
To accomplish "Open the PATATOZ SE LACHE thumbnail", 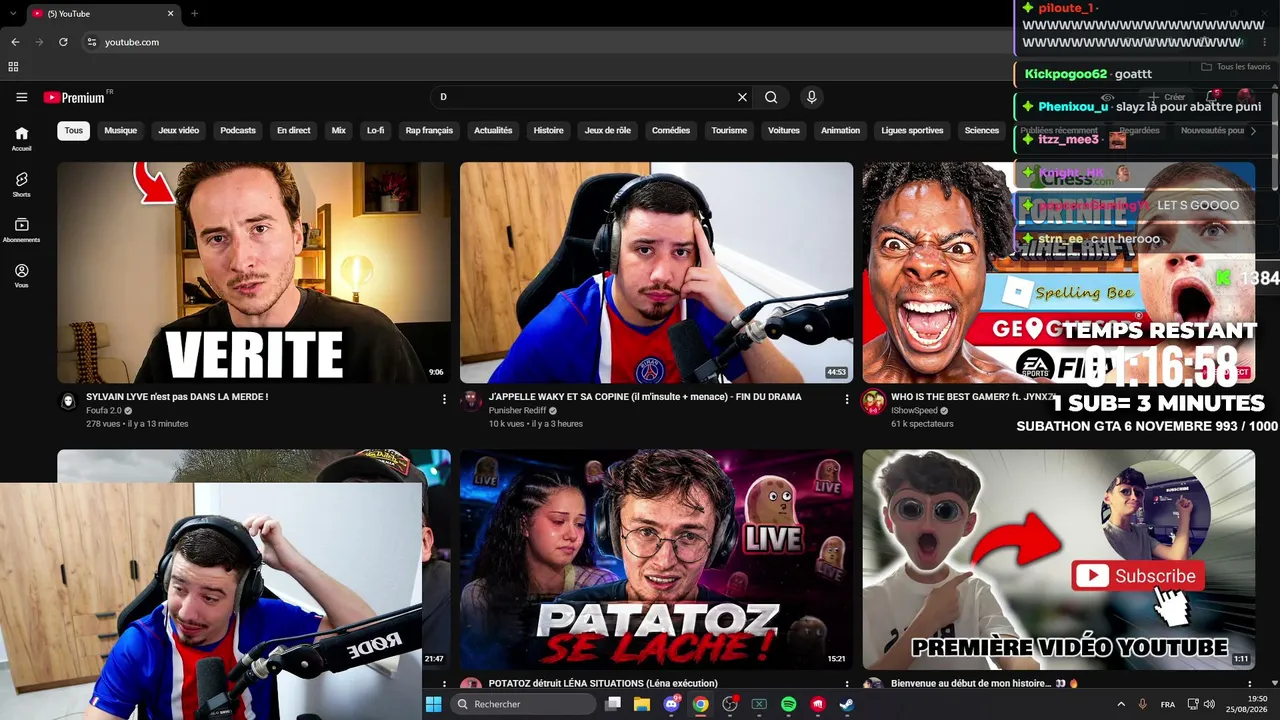I will 656,559.
